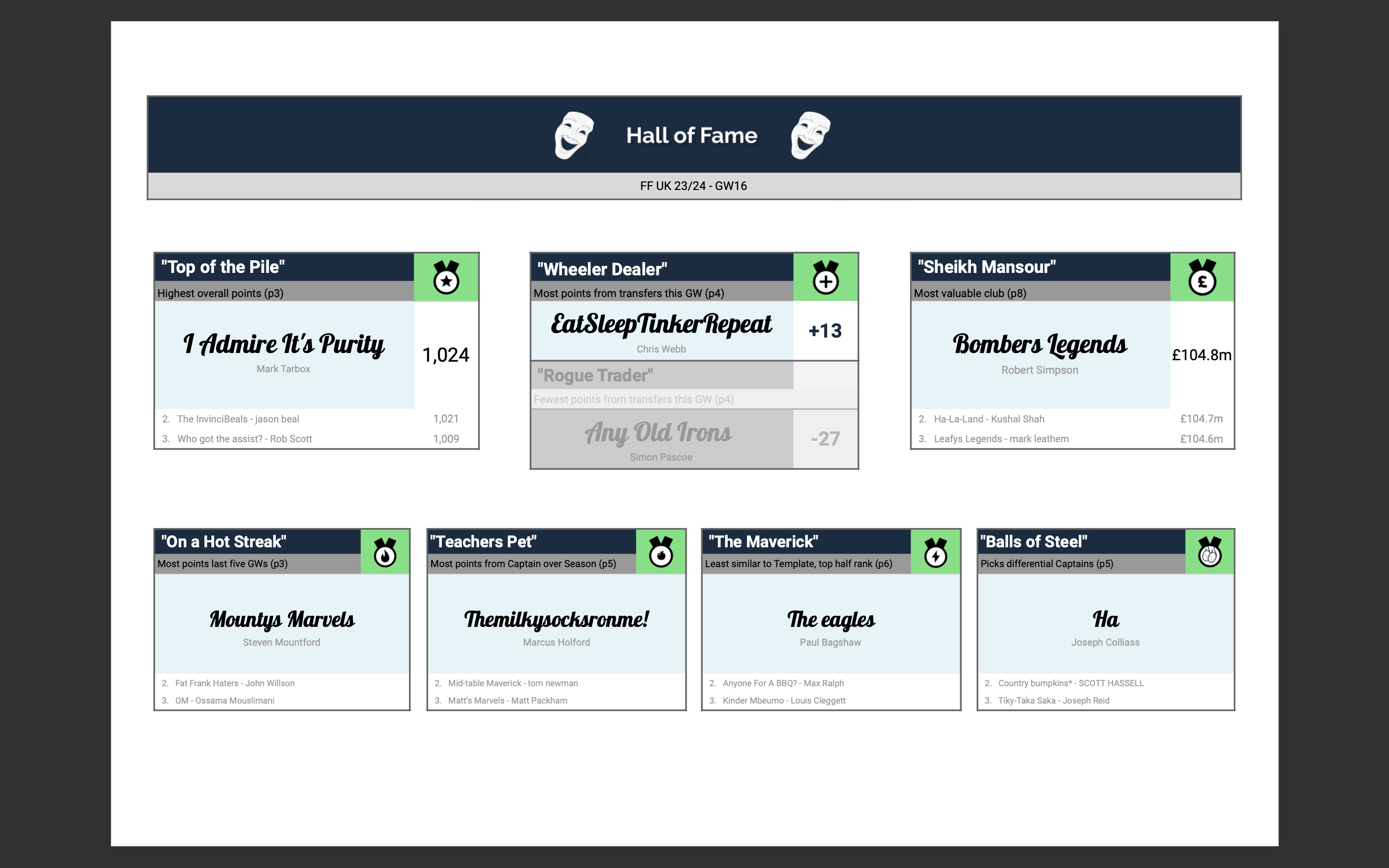This screenshot has height=868, width=1389.
Task: Click the star medal icon on Top of the Pile
Action: pos(446,278)
